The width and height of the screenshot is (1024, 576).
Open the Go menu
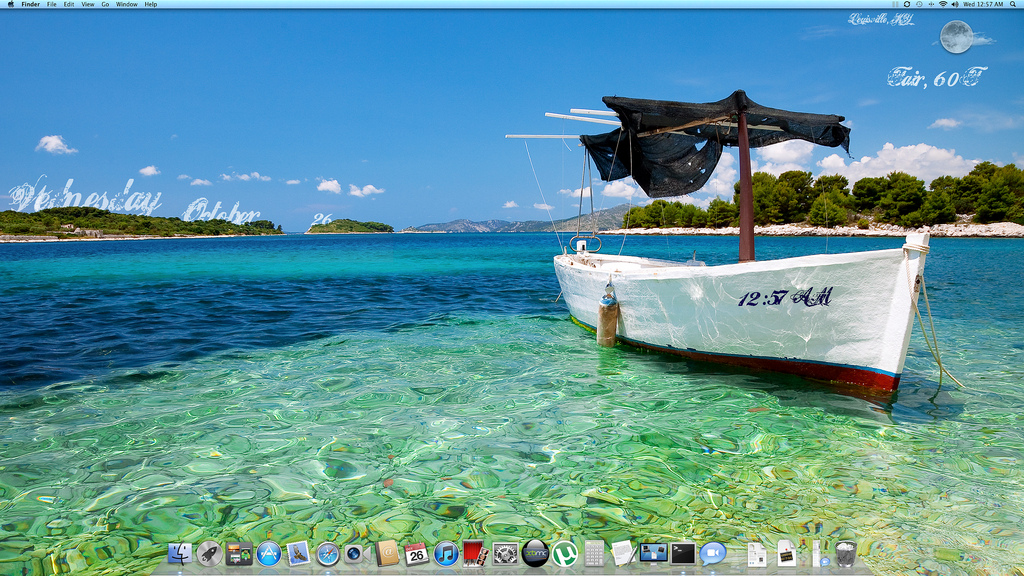(105, 4)
